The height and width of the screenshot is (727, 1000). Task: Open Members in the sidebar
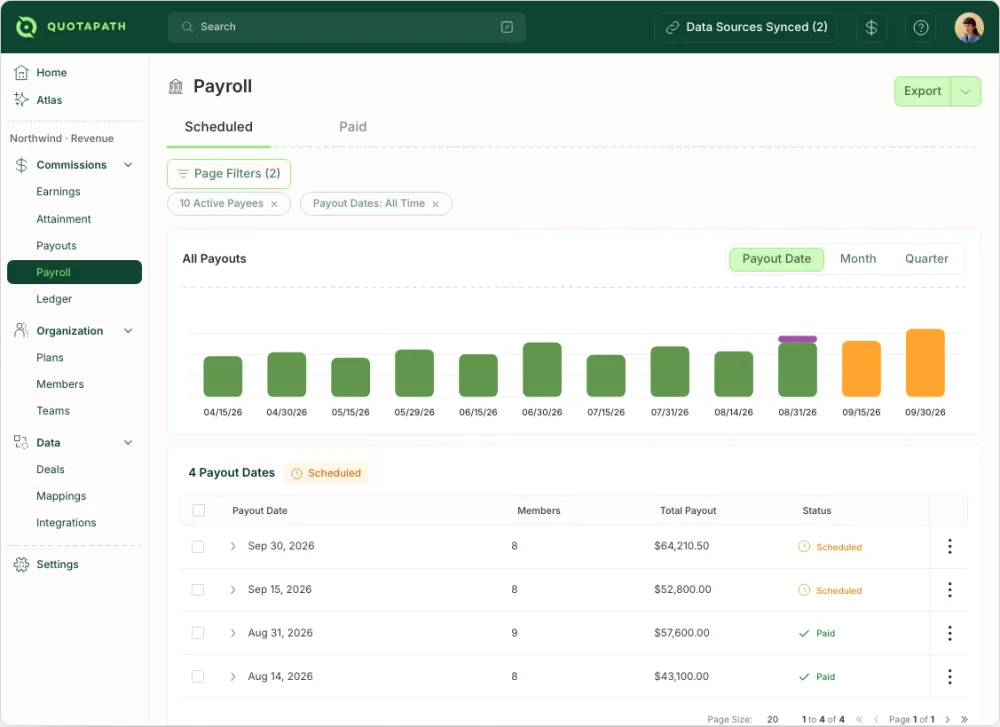pos(60,384)
